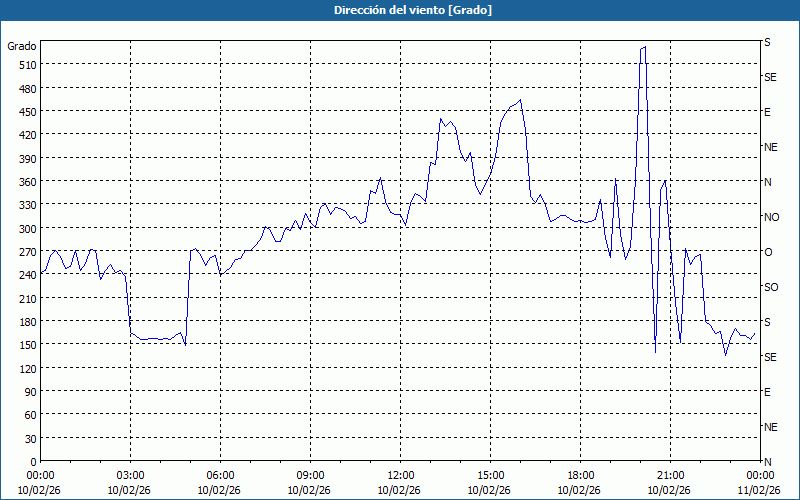
Task: Click the chart title Dirección del viento
Action: [x=399, y=9]
